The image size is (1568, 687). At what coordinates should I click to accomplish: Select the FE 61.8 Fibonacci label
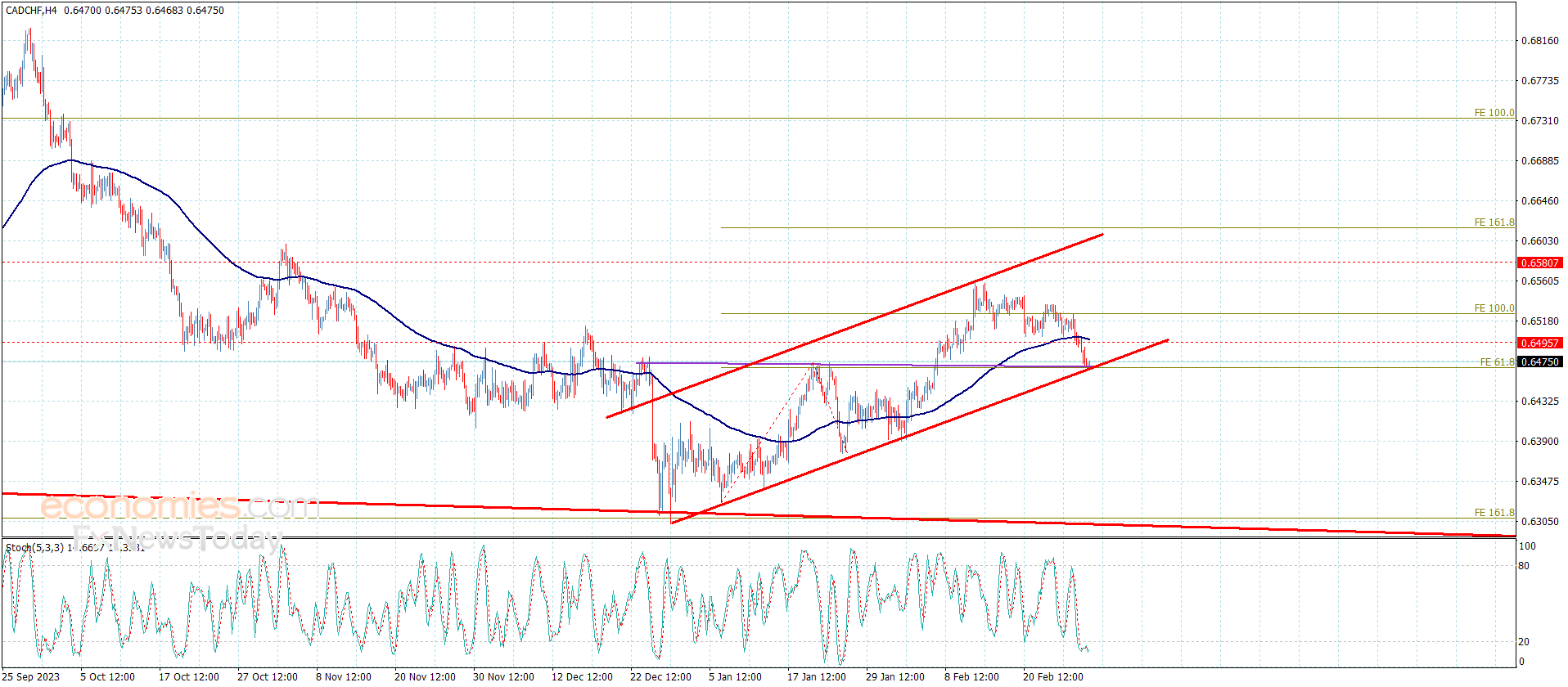click(x=1498, y=362)
